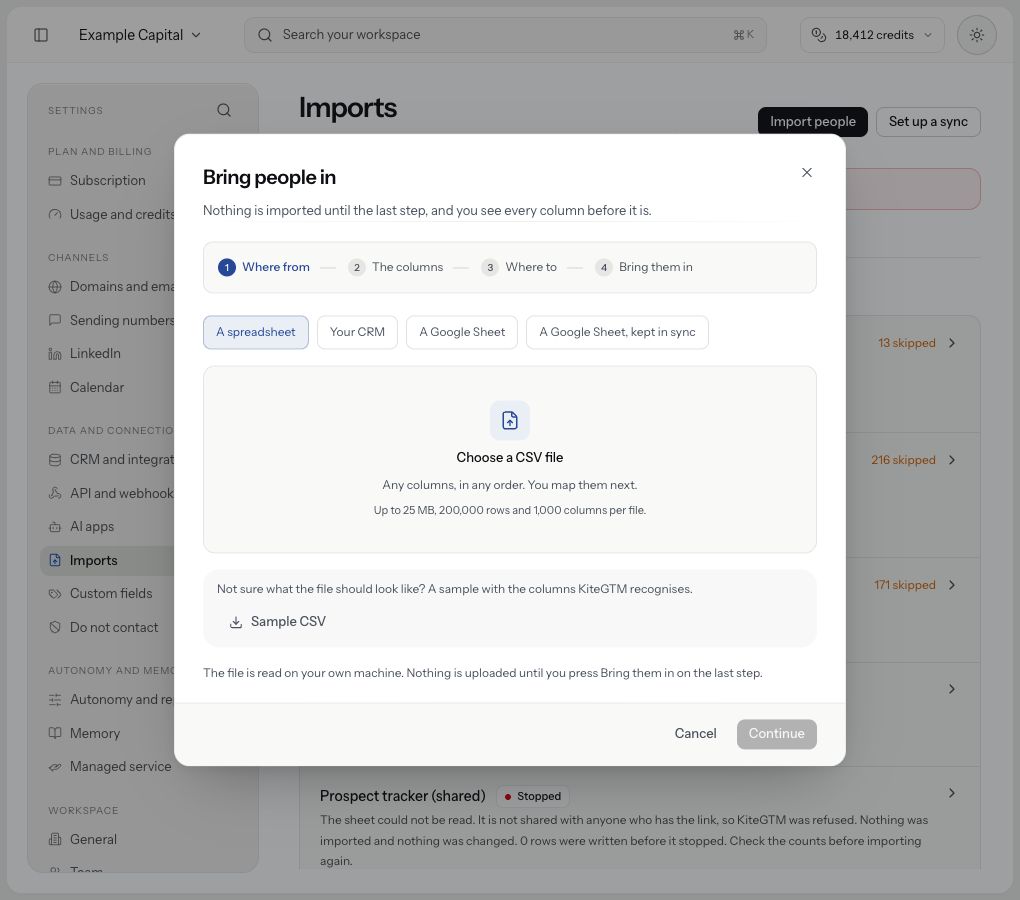Open the Prospect tracker (shared) title
Screen dimensions: 1020x900
[403, 797]
